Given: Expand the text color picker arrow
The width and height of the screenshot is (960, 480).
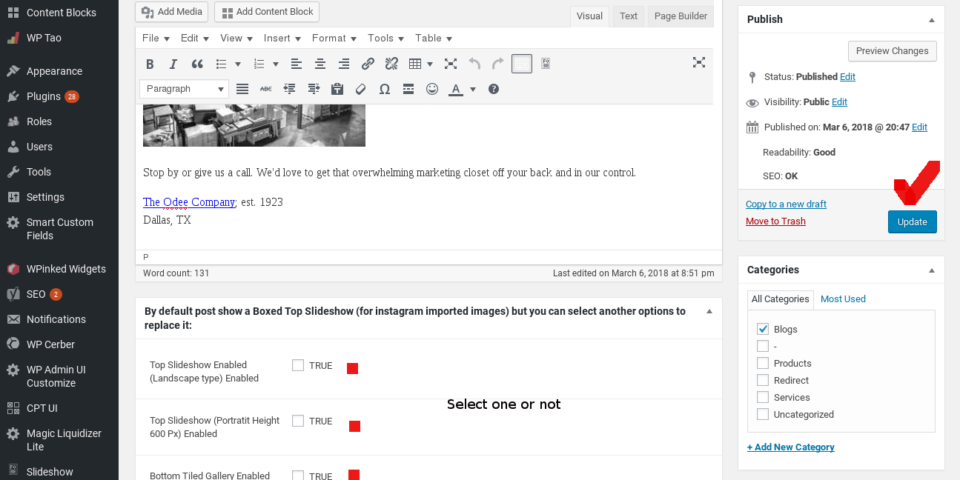Looking at the screenshot, I should pos(473,89).
